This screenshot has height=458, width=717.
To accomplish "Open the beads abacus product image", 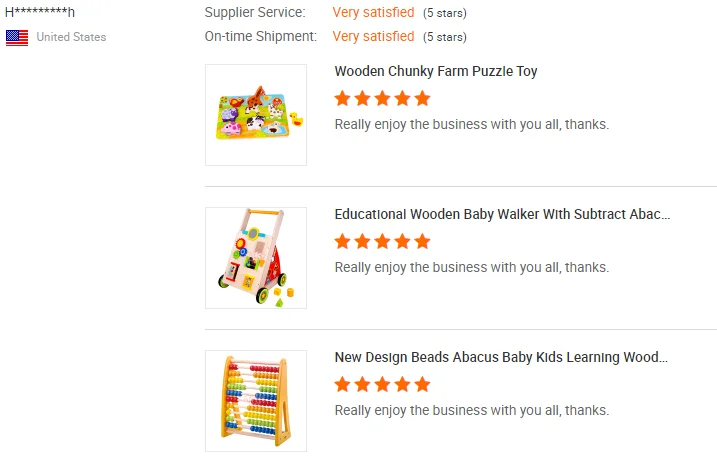I will click(256, 401).
